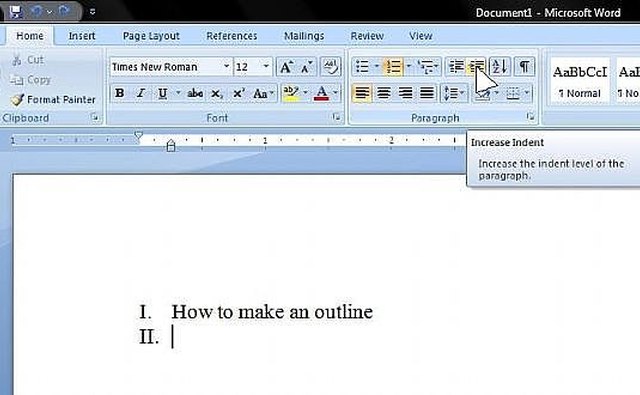Click the First Line Indent ruler marker
640x395 pixels.
139,136
